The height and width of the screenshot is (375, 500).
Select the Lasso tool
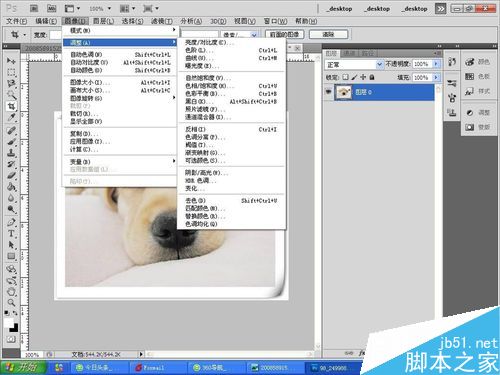click(11, 83)
